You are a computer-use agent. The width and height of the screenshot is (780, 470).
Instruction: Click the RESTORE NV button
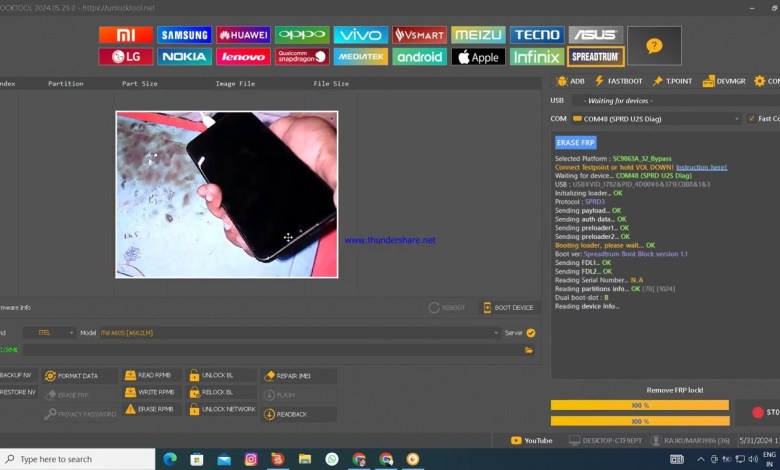pos(17,392)
